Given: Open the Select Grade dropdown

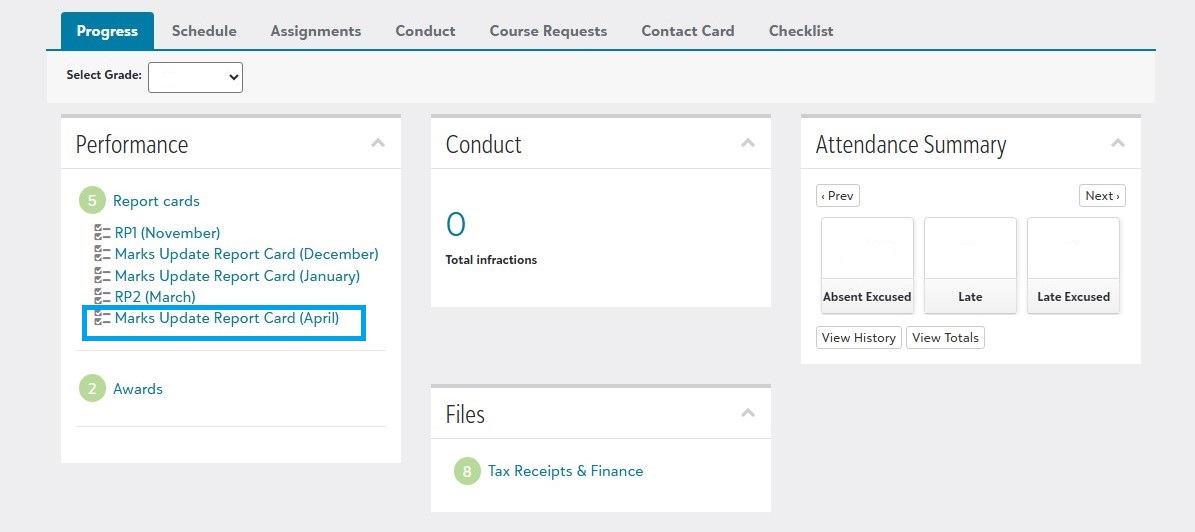Looking at the screenshot, I should click(195, 78).
